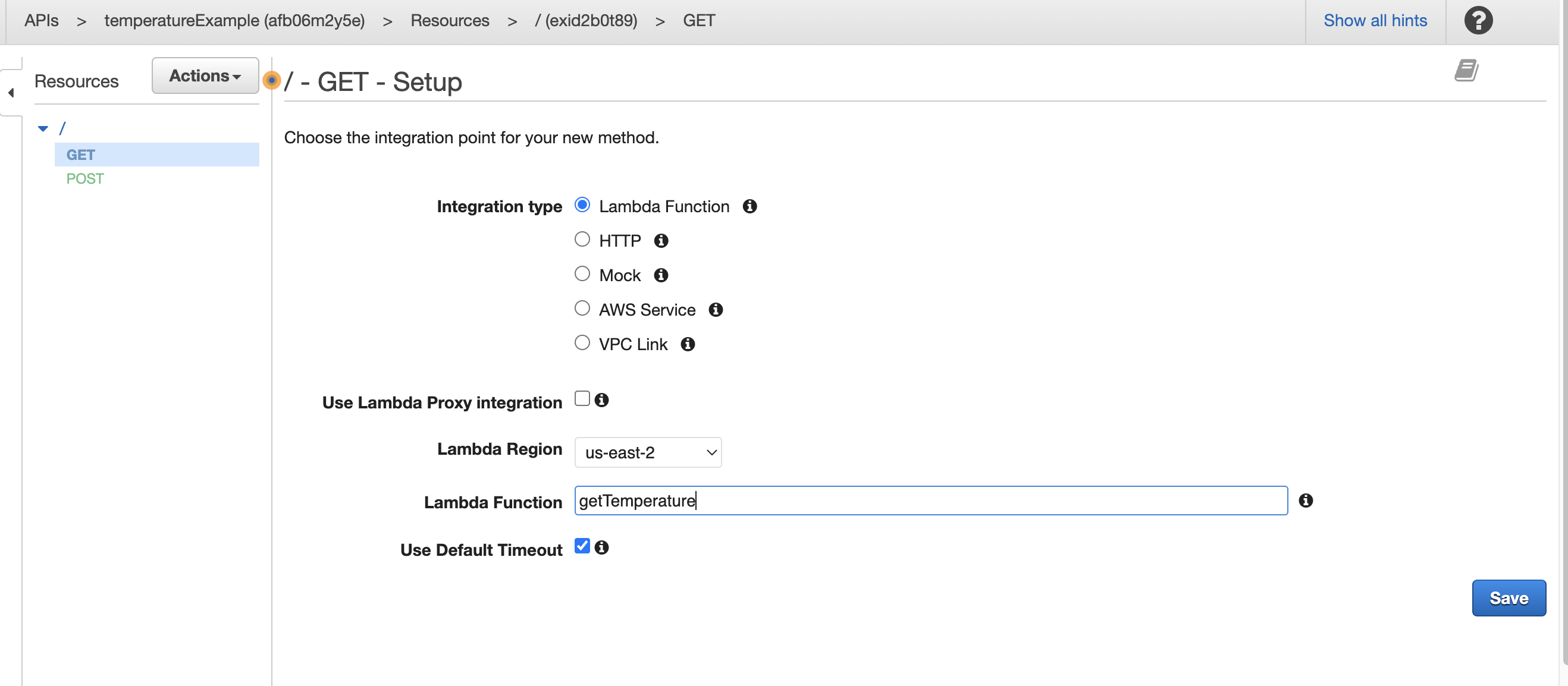The height and width of the screenshot is (686, 1568).
Task: Click the info icon next to HTTP
Action: tap(661, 241)
